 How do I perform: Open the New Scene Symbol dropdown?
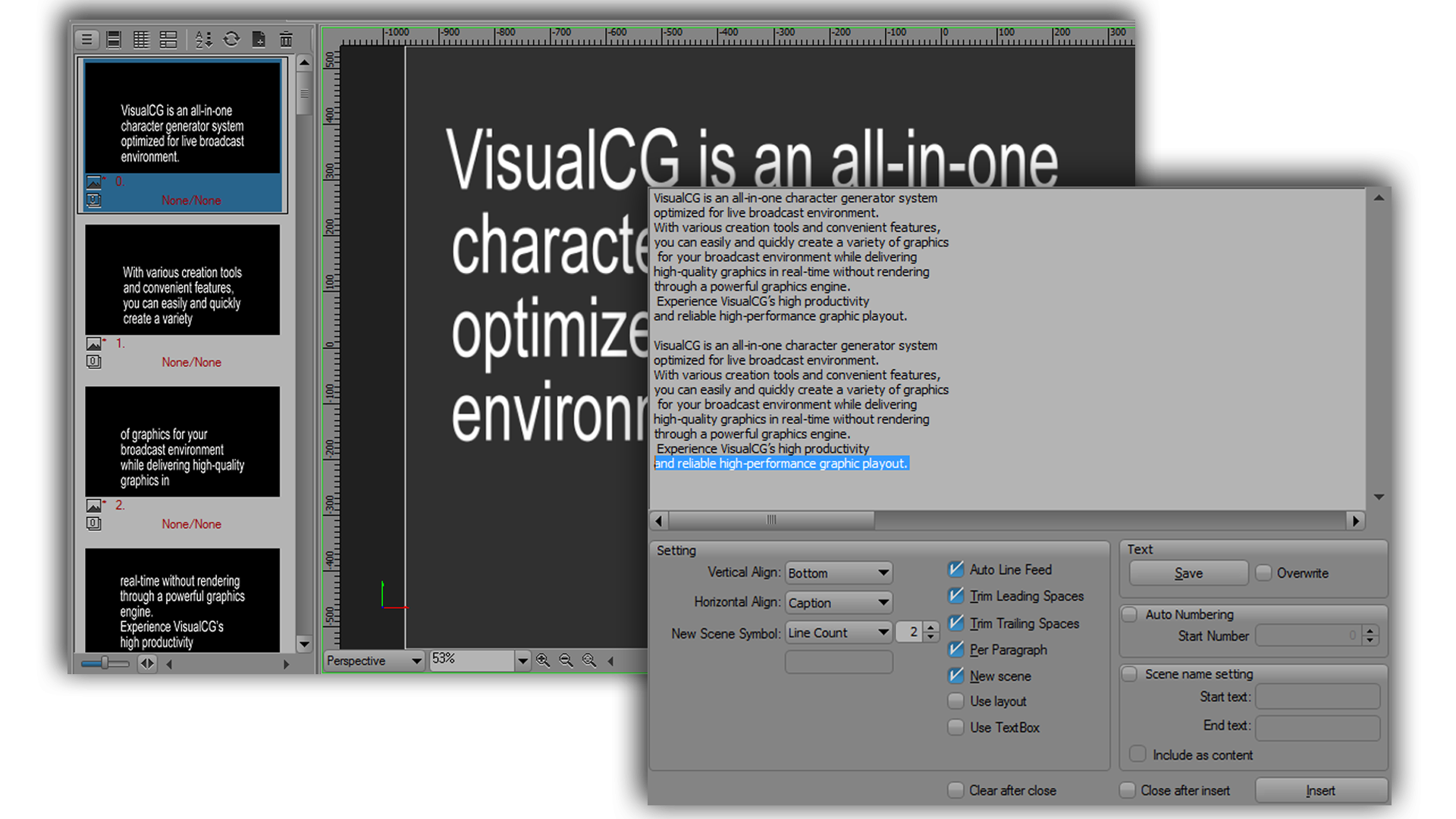(839, 632)
